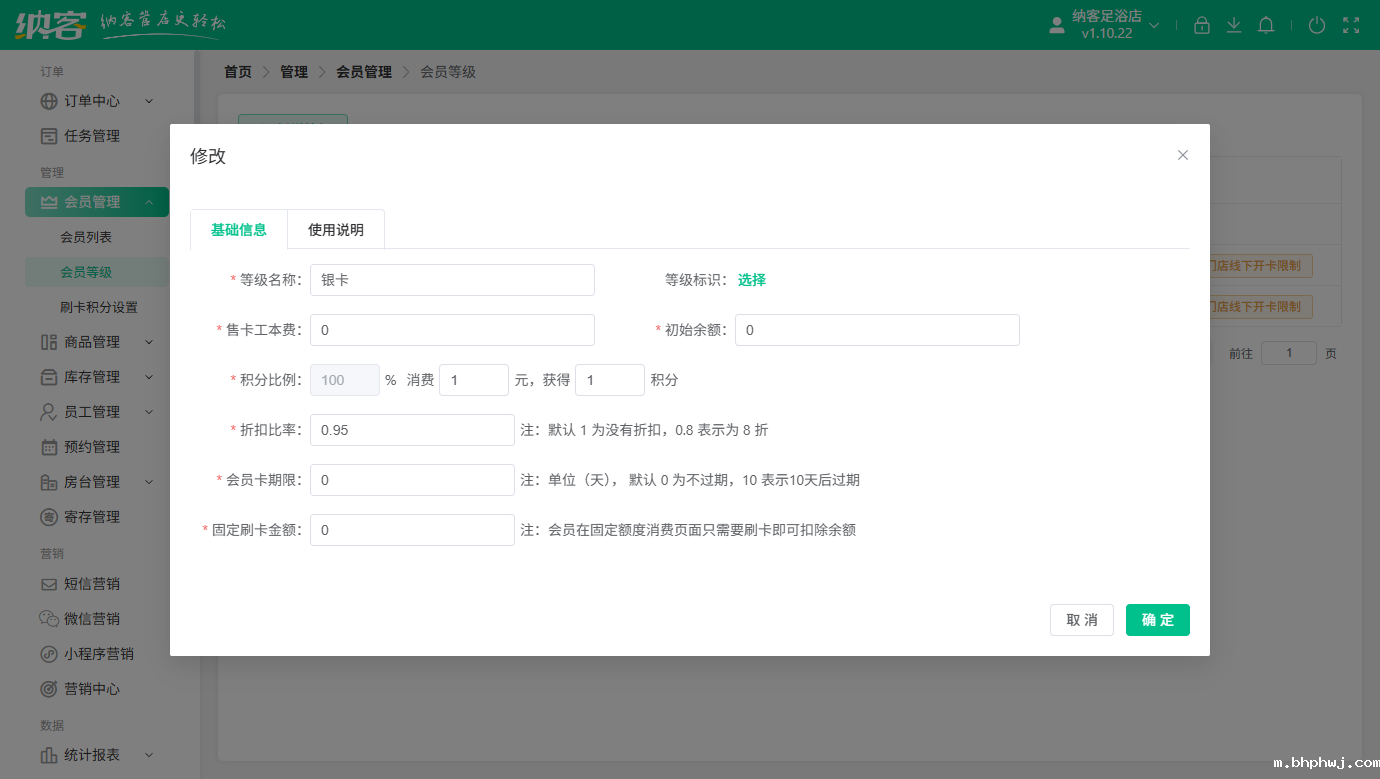Screen dimensions: 1380x779
Task: Focus the 获得 积分 input
Action: coord(610,380)
